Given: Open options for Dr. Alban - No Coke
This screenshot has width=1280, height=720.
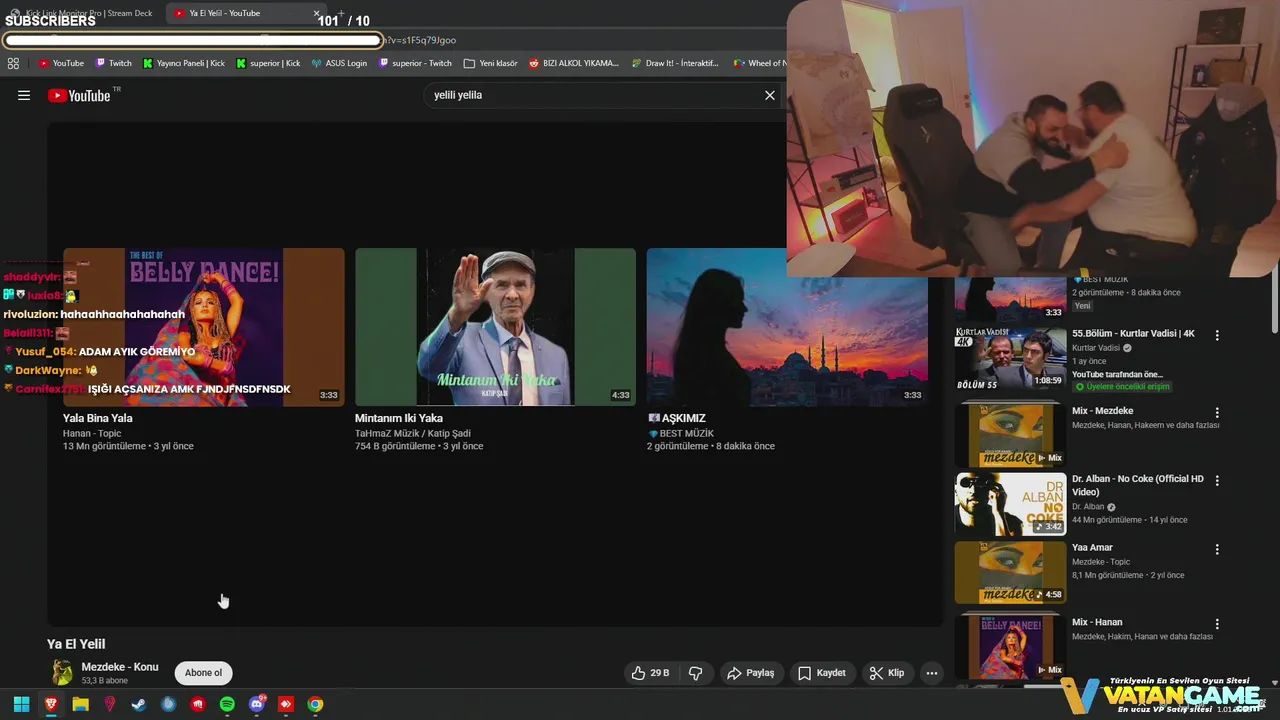Looking at the screenshot, I should pos(1217,481).
